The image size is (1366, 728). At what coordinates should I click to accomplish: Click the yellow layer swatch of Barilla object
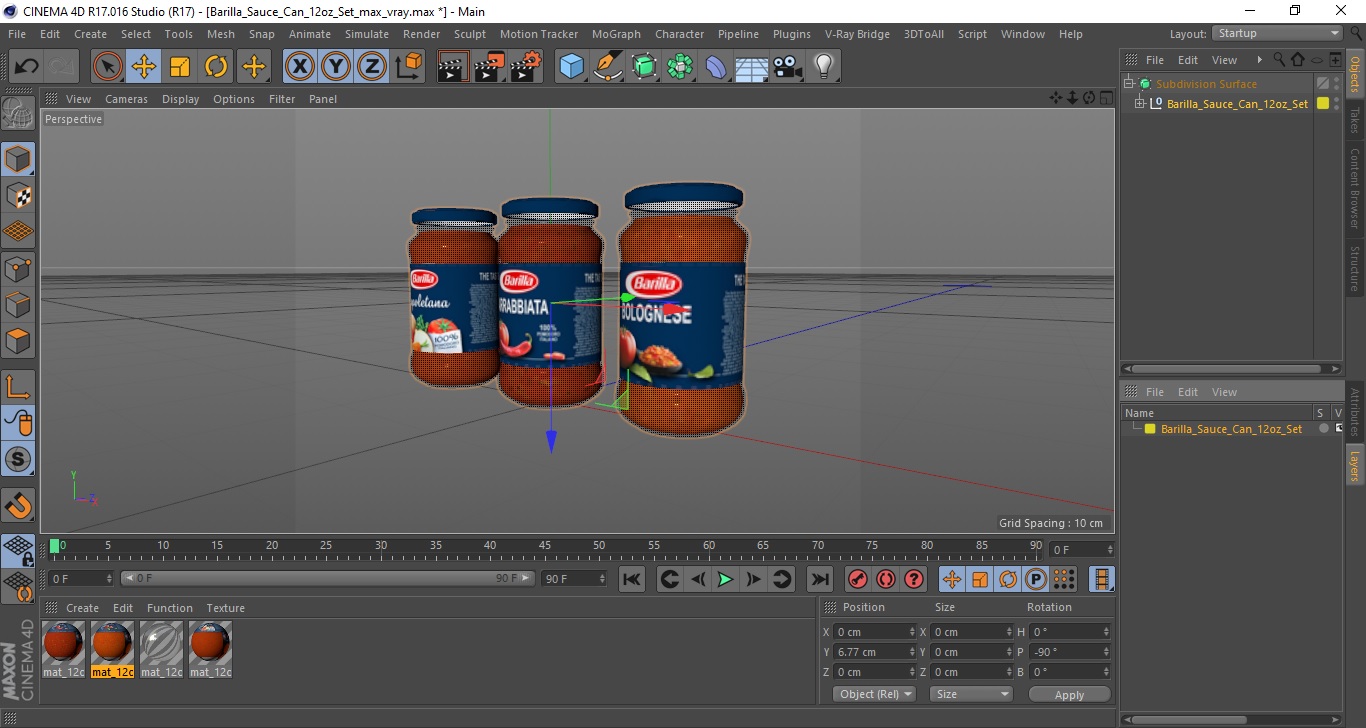(1323, 103)
